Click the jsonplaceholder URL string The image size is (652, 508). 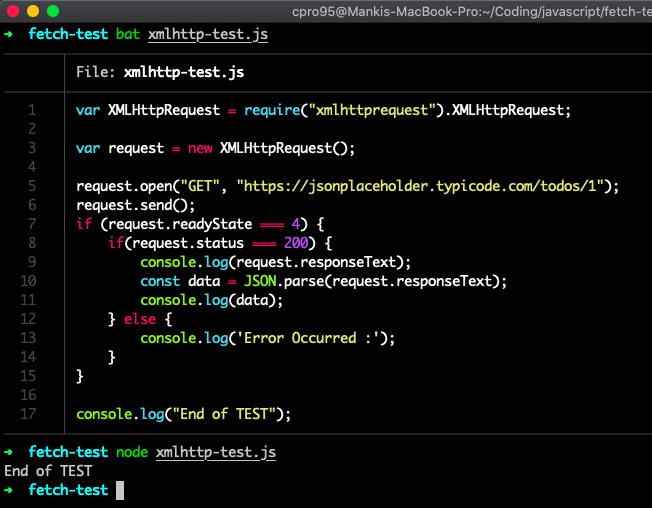(420, 186)
